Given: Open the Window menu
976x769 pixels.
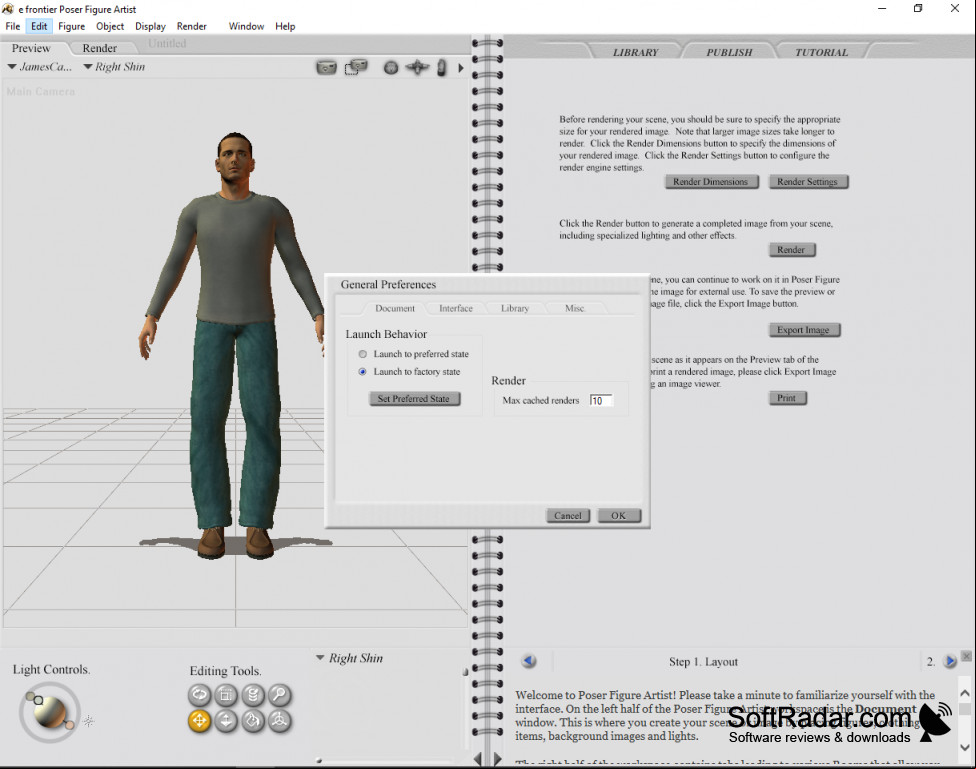Looking at the screenshot, I should pyautogui.click(x=246, y=26).
